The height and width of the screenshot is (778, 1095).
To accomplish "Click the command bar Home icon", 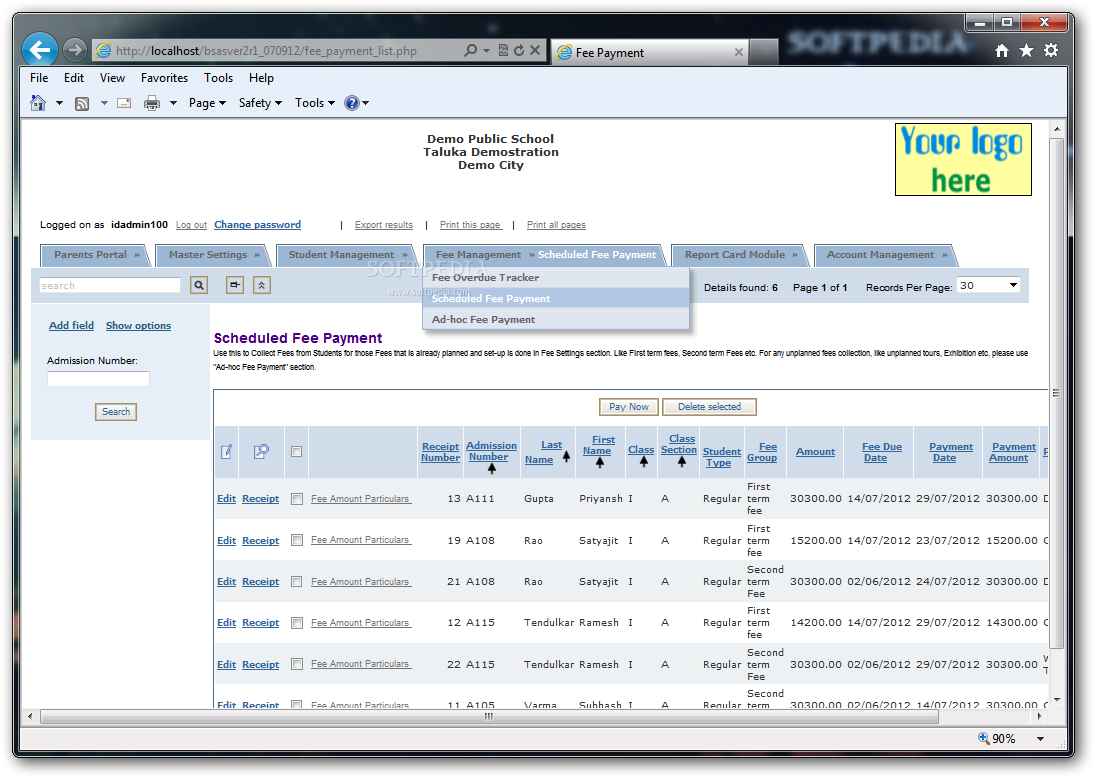I will (38, 103).
